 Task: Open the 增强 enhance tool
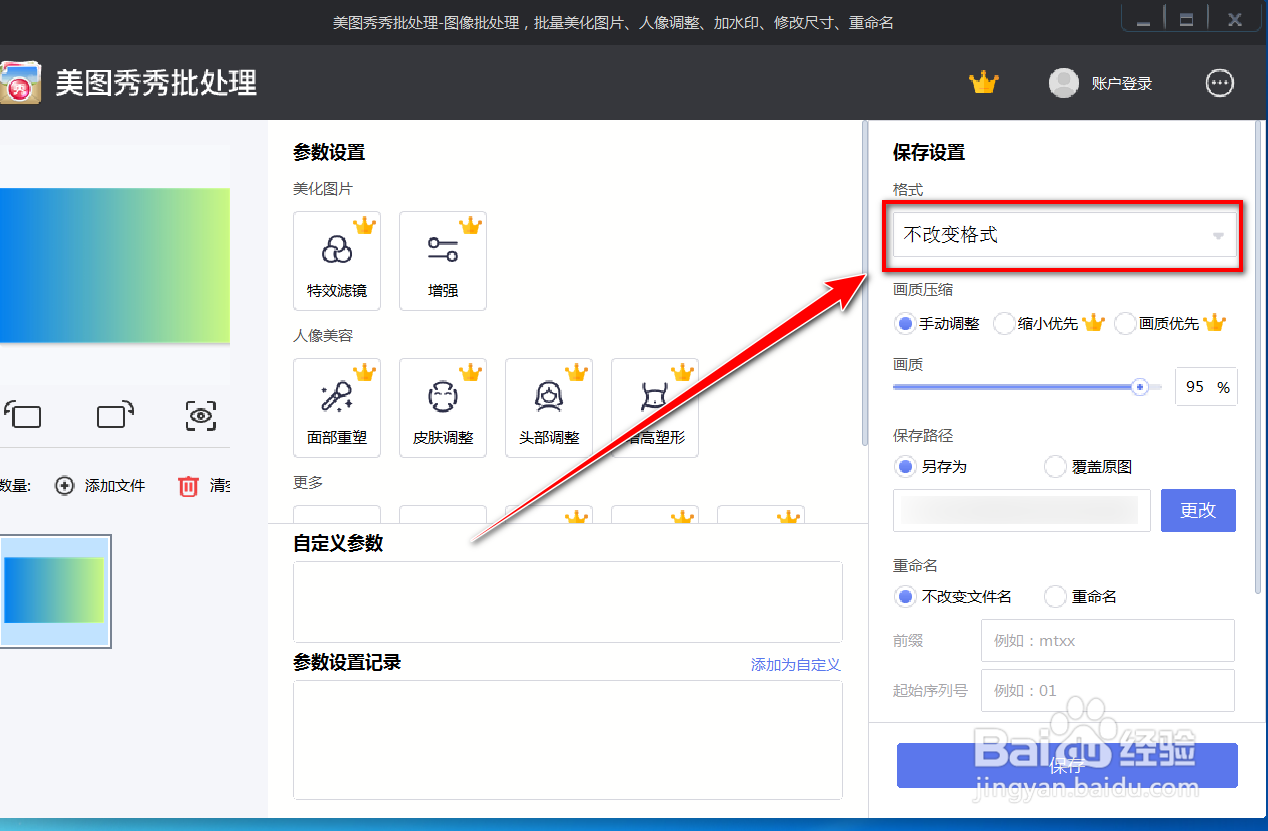coord(443,261)
